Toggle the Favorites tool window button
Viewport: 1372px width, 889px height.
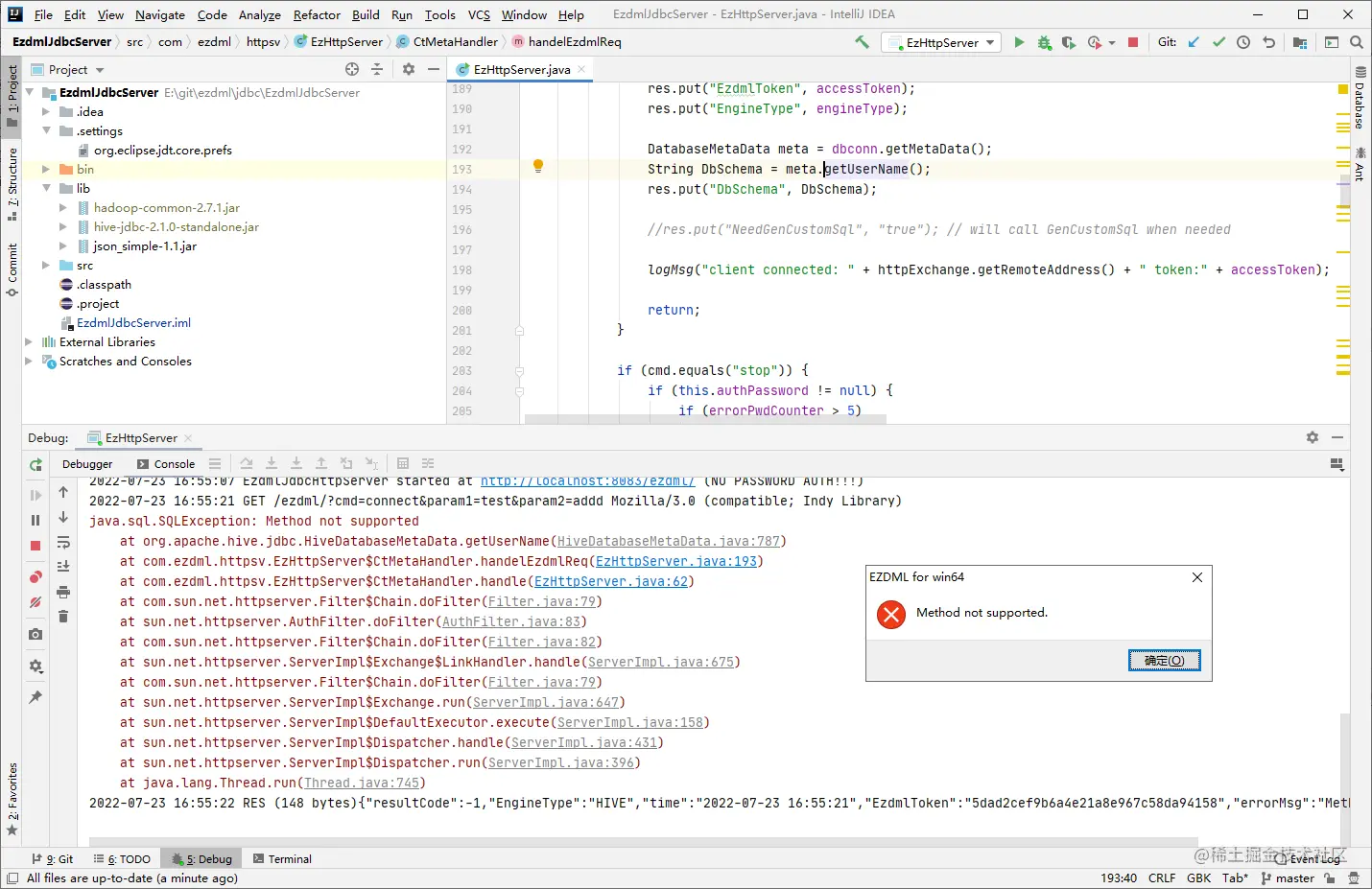click(x=12, y=799)
